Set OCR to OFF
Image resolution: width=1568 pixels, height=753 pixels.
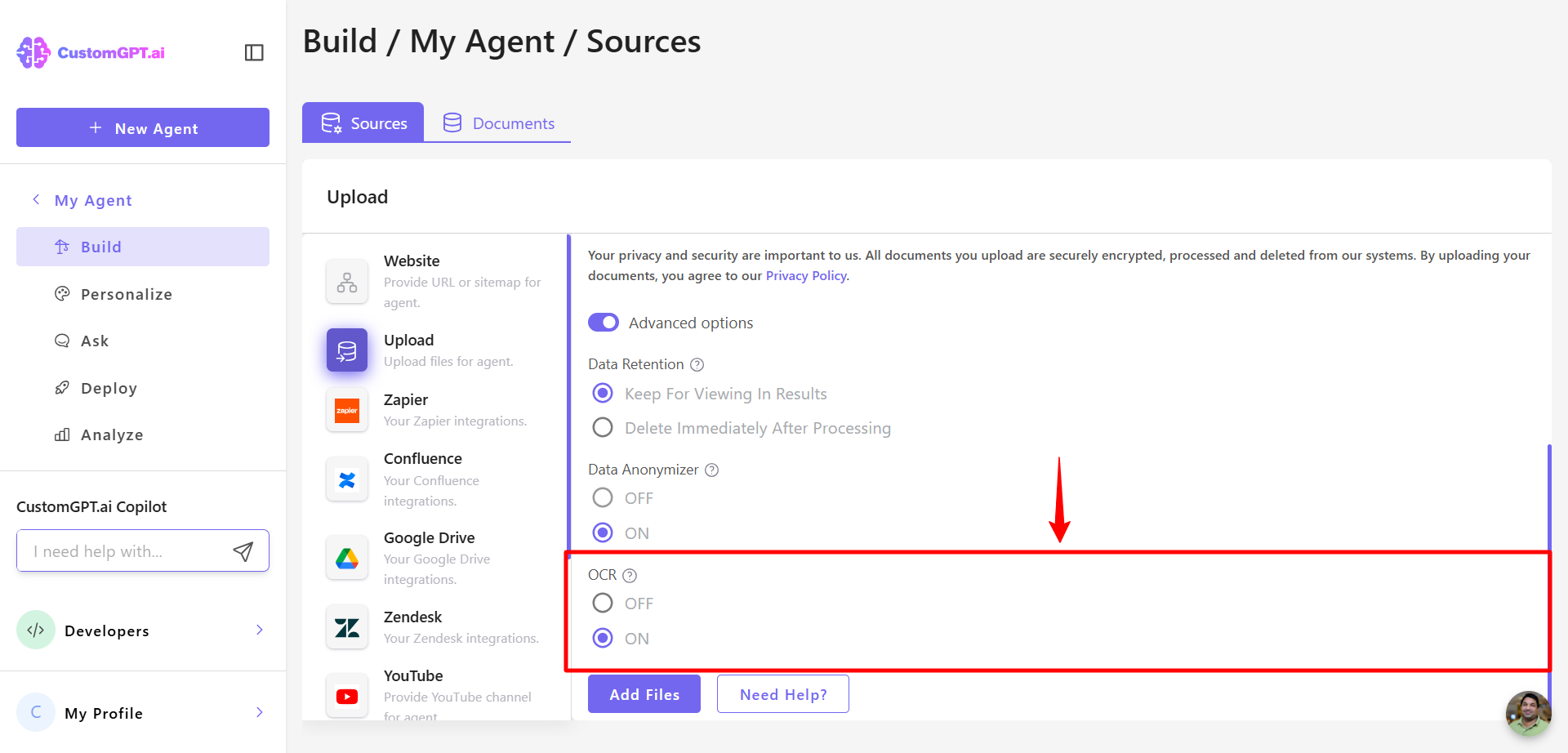pyautogui.click(x=603, y=604)
